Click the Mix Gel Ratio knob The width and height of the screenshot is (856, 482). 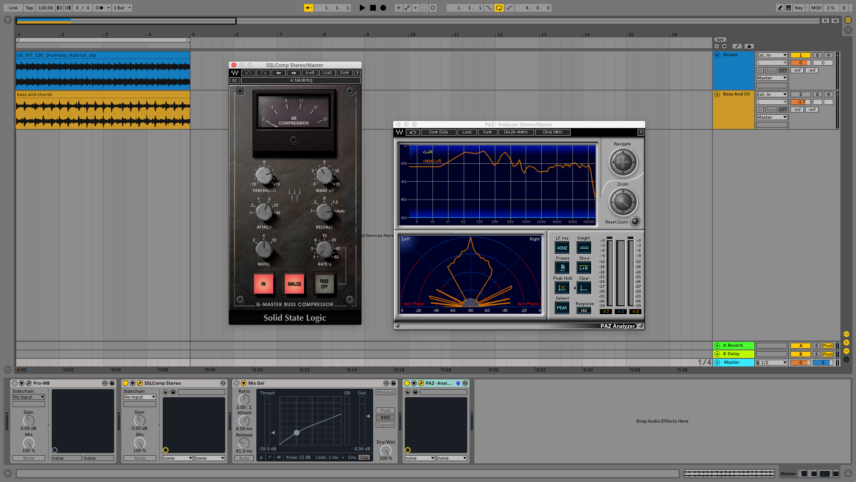[244, 400]
